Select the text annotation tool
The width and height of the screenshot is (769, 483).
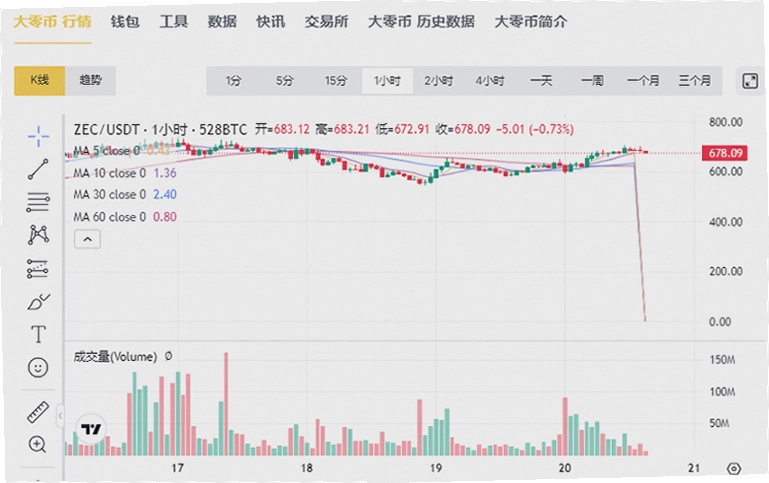(x=38, y=334)
